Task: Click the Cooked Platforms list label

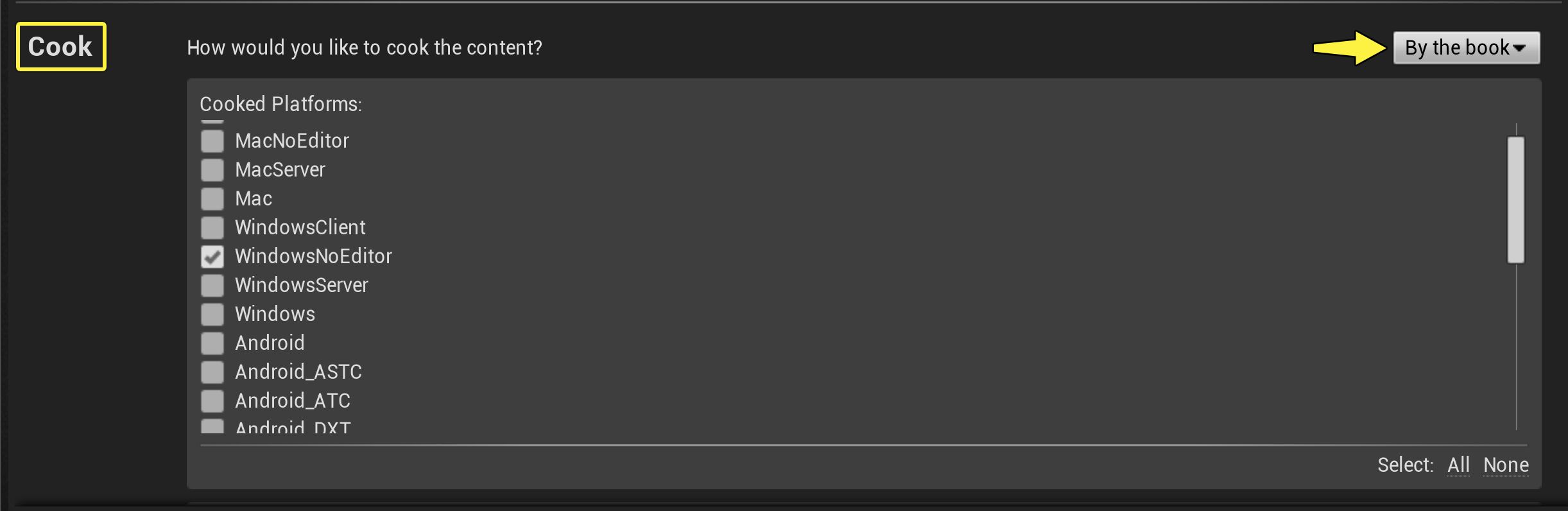Action: point(281,103)
